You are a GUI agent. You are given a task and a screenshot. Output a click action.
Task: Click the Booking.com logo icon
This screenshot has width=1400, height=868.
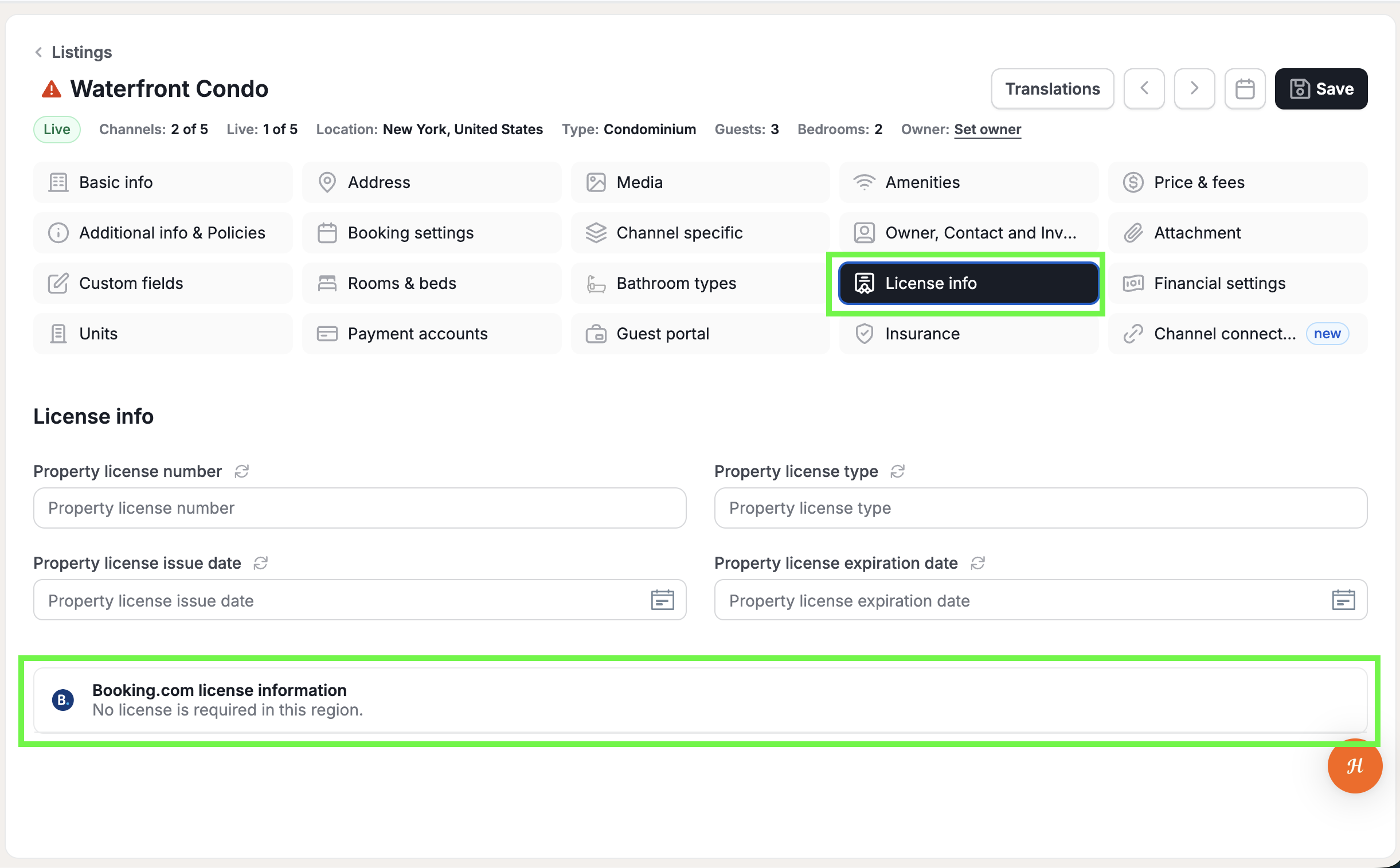(x=62, y=700)
